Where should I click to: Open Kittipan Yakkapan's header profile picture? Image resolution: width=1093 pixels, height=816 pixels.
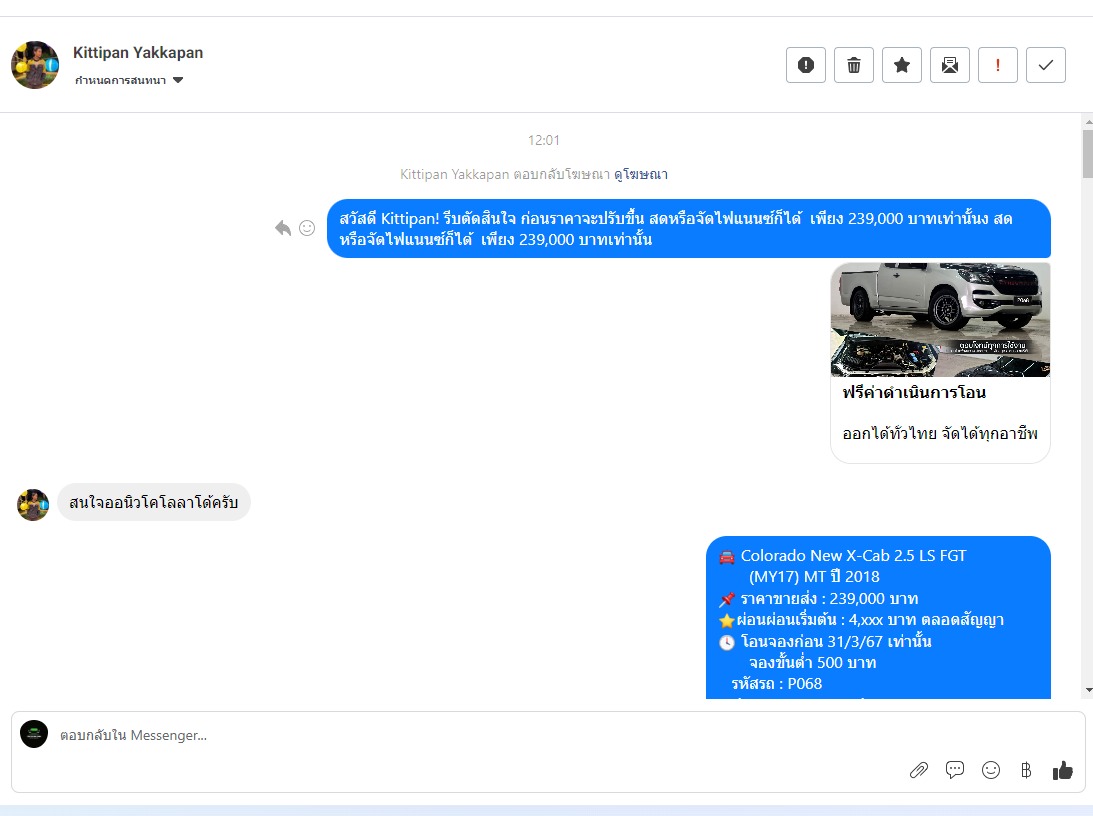point(35,65)
